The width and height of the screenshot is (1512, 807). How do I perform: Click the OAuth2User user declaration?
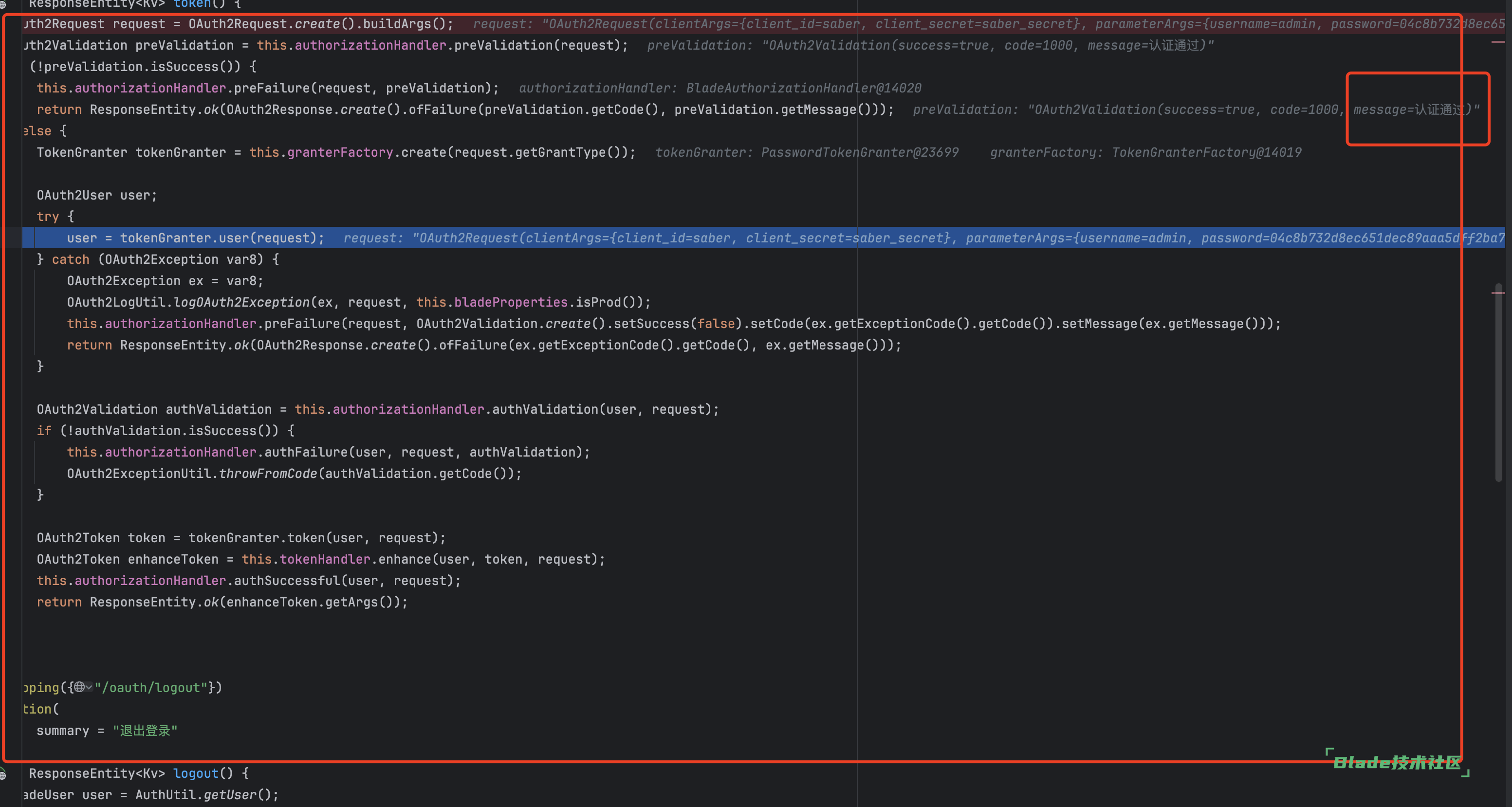[x=97, y=196]
